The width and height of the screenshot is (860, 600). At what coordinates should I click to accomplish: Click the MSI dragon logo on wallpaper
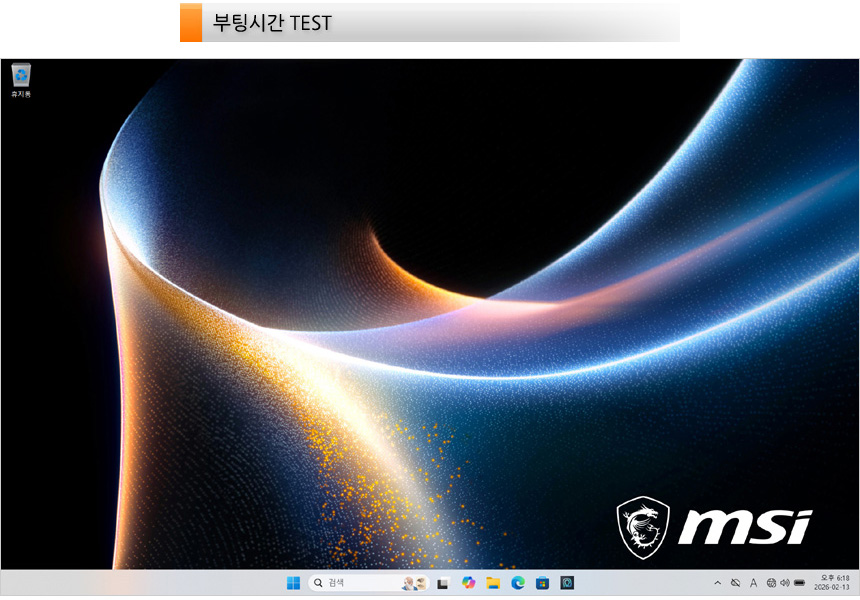point(644,527)
